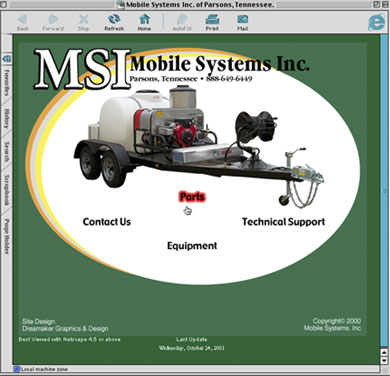Click the phone number 888-649-6449
390x376 pixels.
click(229, 79)
